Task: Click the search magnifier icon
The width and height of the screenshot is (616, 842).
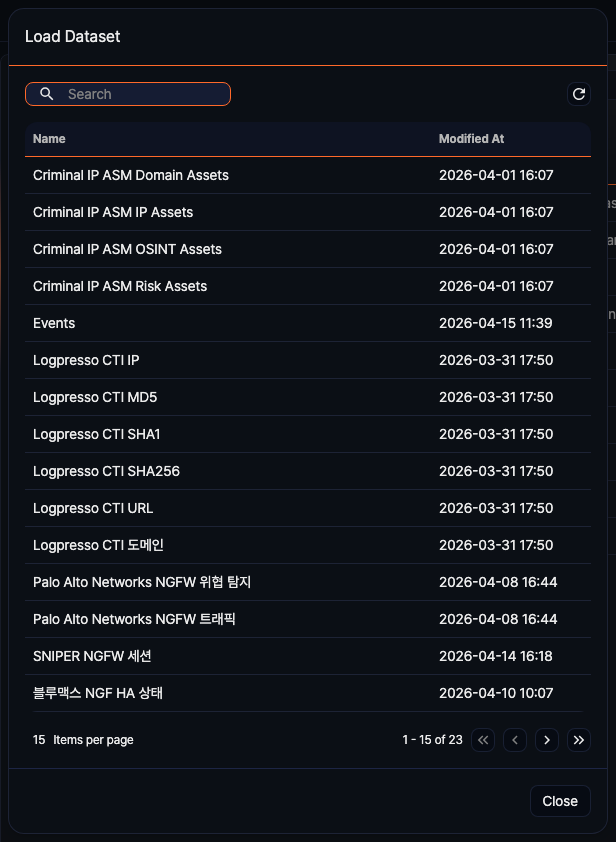Action: coord(47,94)
